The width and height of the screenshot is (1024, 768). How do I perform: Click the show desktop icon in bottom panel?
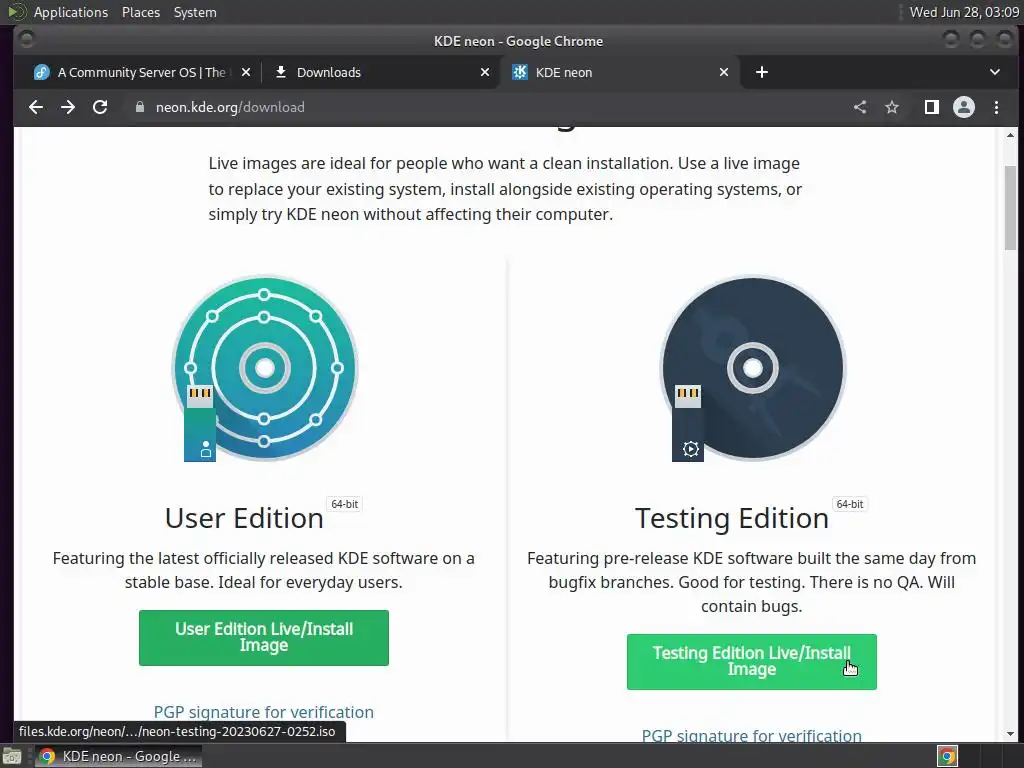coord(12,757)
